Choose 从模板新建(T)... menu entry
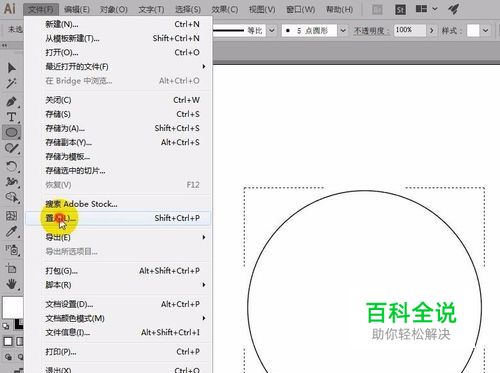The width and height of the screenshot is (500, 373). pyautogui.click(x=118, y=38)
